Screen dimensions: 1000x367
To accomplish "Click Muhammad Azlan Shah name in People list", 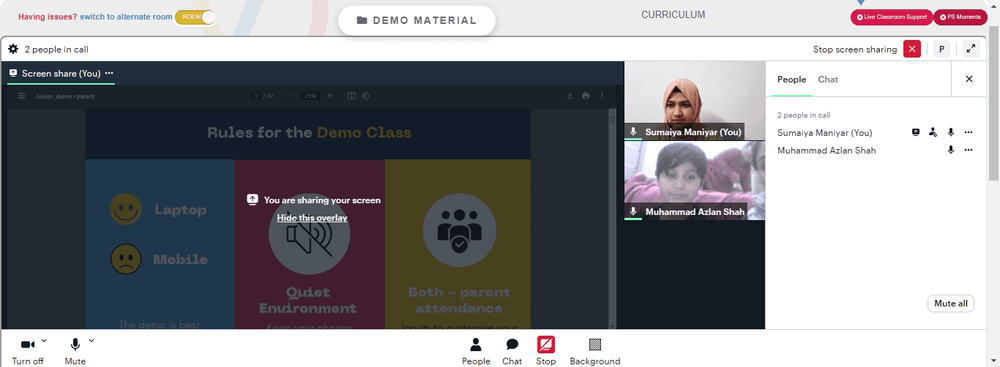I will (x=827, y=151).
